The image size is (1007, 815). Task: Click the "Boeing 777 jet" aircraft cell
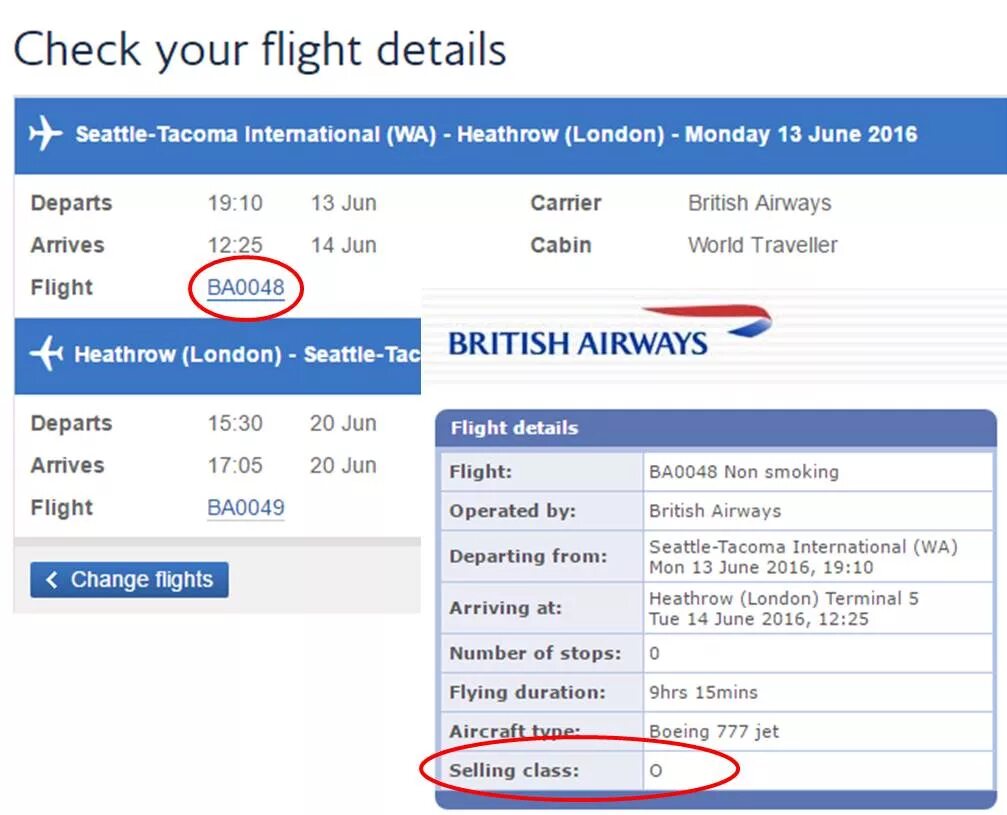[713, 731]
